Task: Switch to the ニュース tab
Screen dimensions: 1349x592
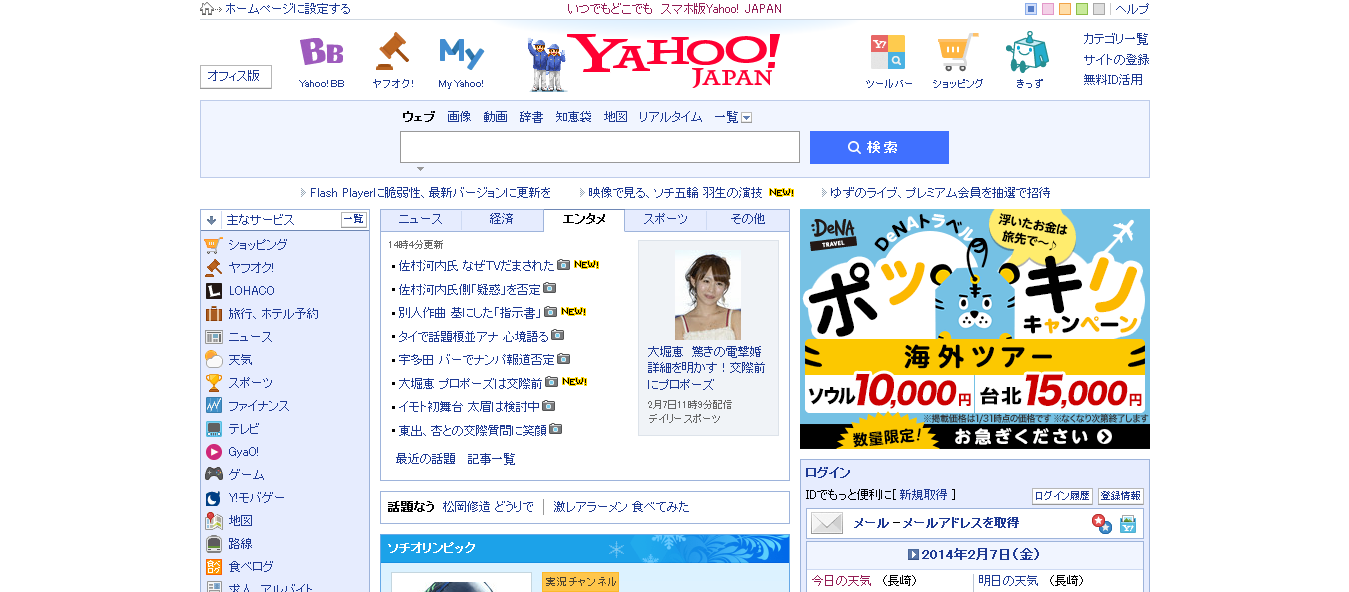Action: coord(420,219)
